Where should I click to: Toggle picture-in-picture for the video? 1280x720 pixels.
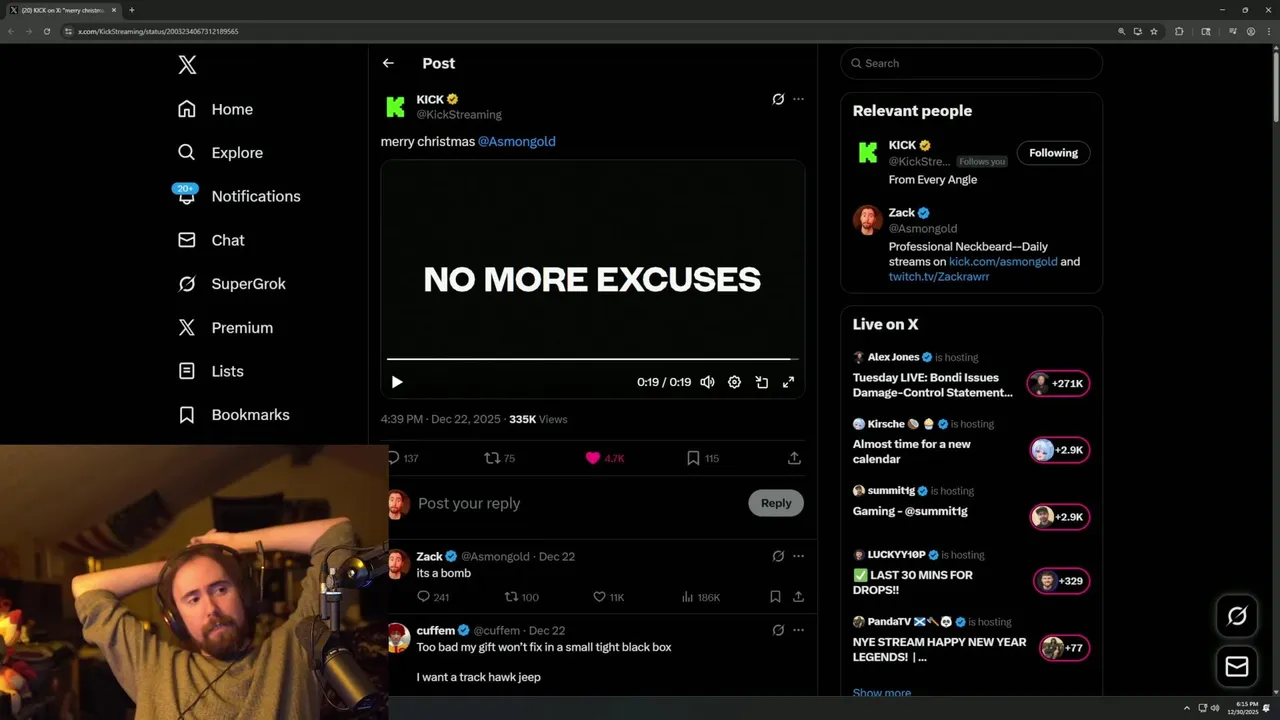(761, 382)
